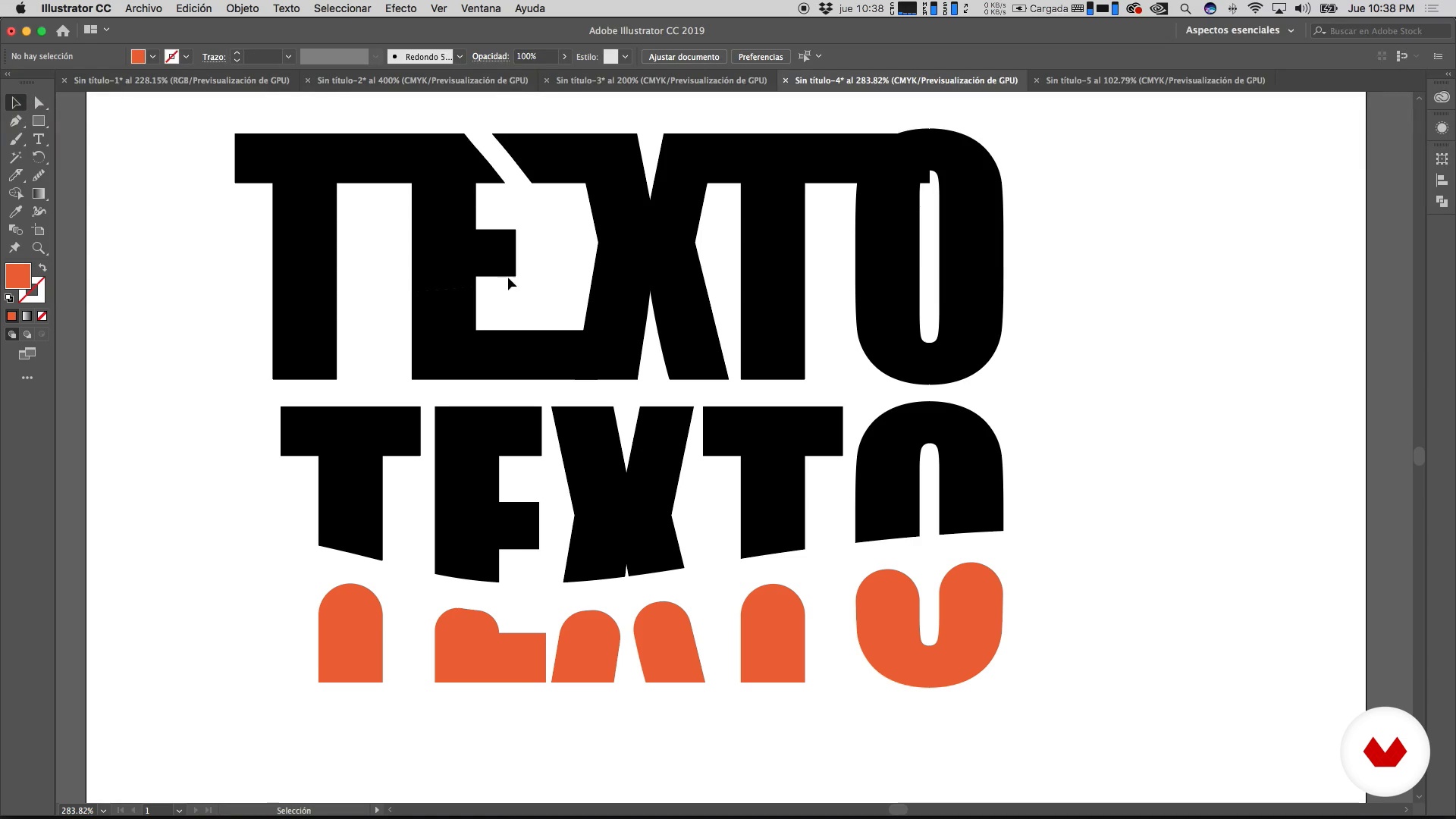
Task: Set fill mode to Color
Action: (x=11, y=316)
